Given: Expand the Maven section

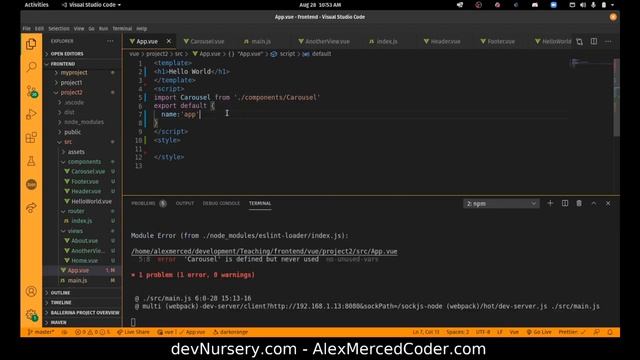Looking at the screenshot, I should click(x=82, y=322).
